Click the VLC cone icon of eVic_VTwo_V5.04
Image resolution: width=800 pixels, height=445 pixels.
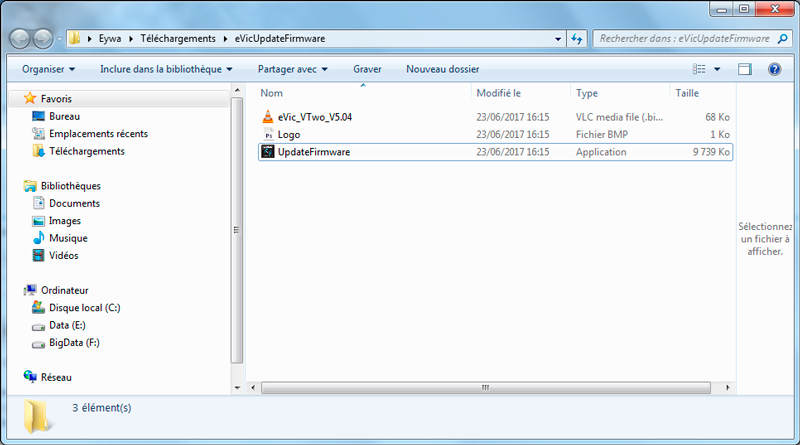click(268, 117)
